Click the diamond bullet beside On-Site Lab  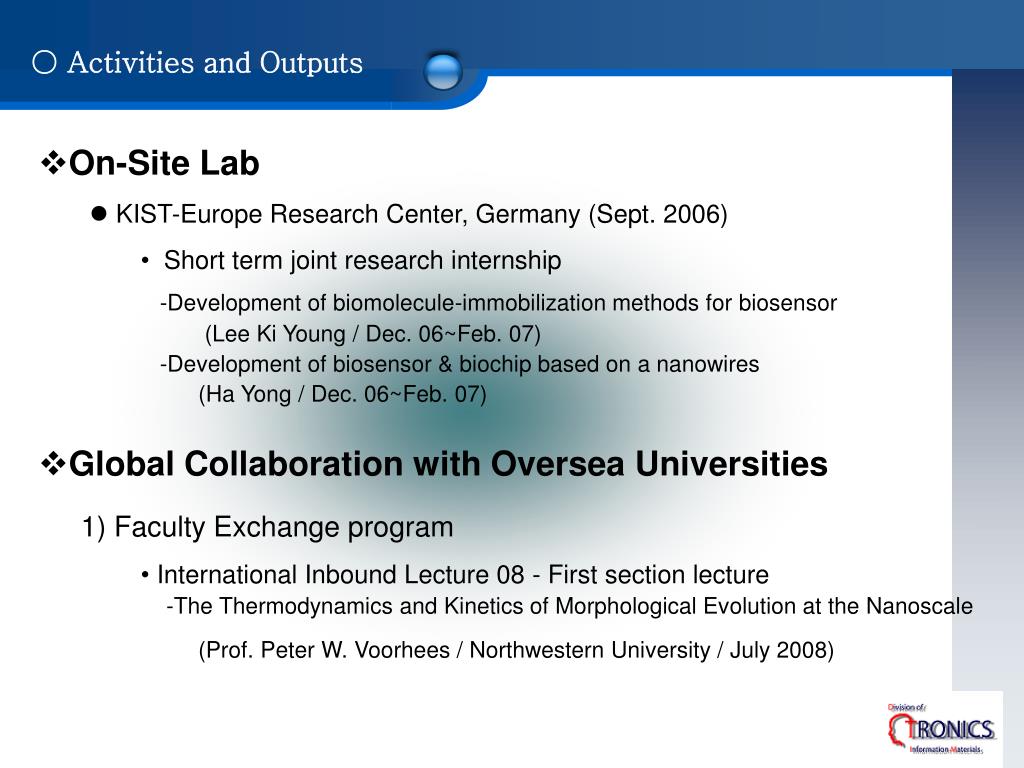(x=53, y=163)
